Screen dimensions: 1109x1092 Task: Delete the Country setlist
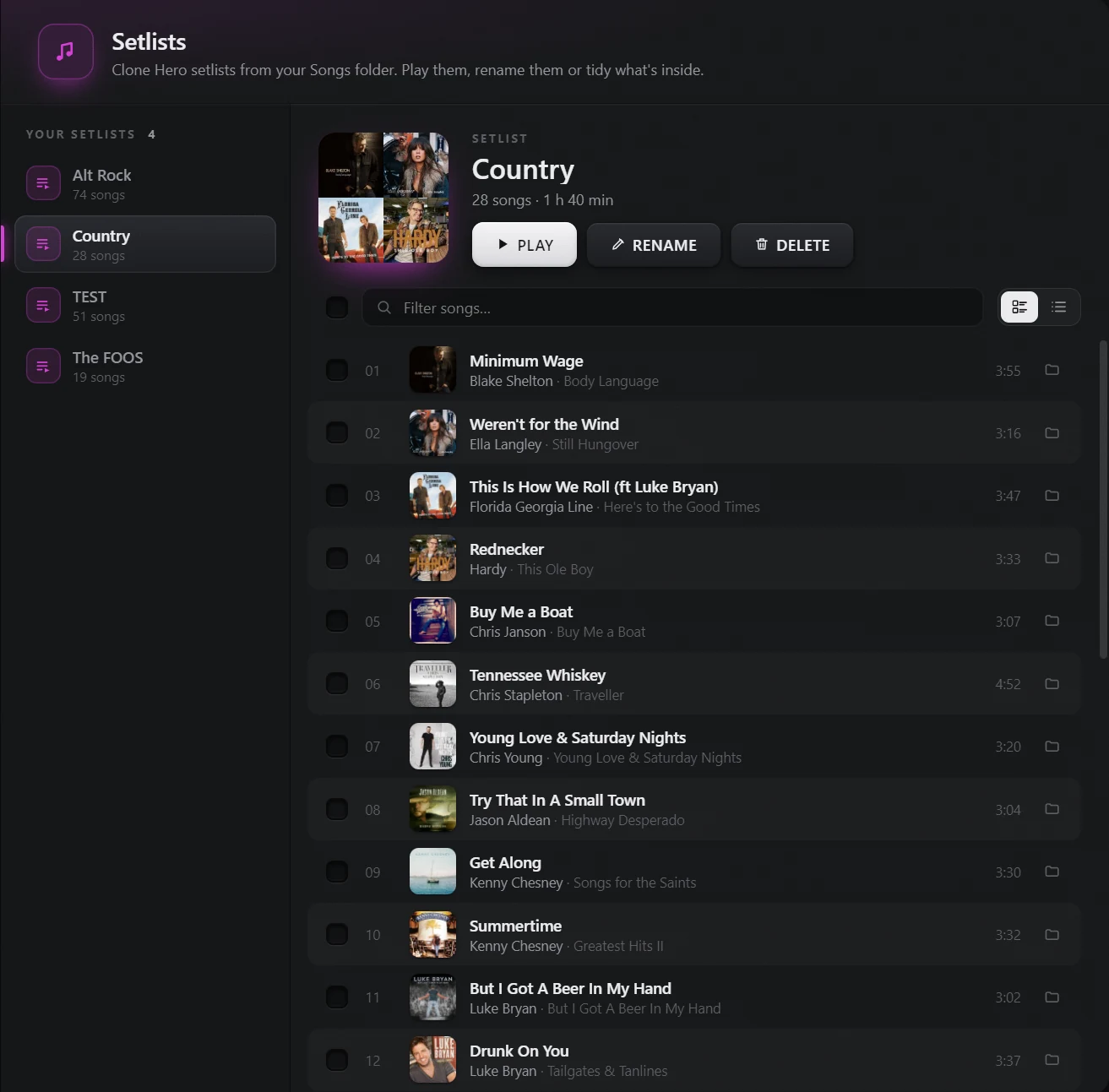792,245
